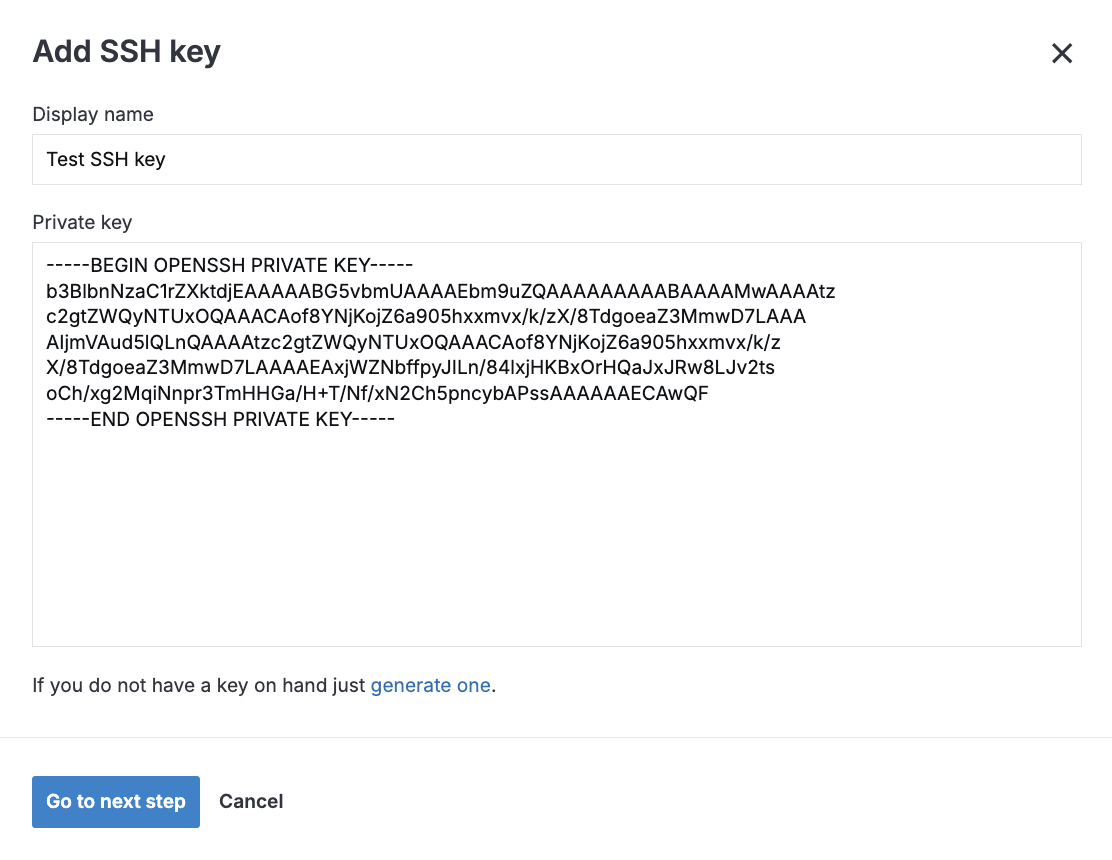Close the Add SSH key dialog
This screenshot has width=1112, height=860.
[x=1061, y=53]
